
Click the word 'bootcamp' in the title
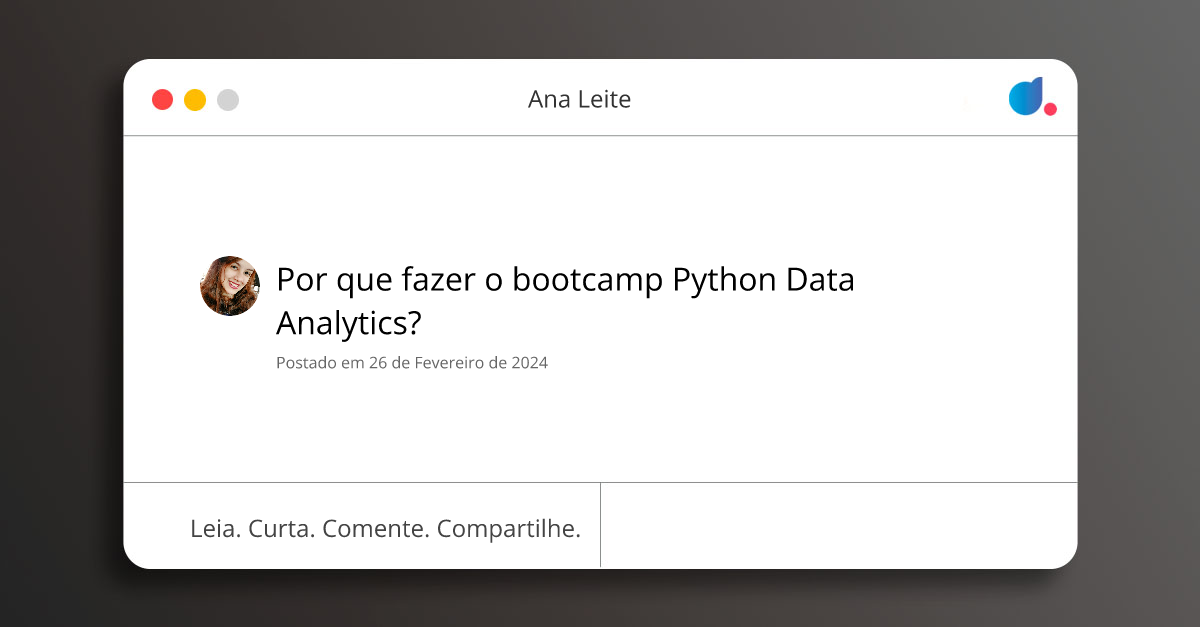click(x=588, y=281)
